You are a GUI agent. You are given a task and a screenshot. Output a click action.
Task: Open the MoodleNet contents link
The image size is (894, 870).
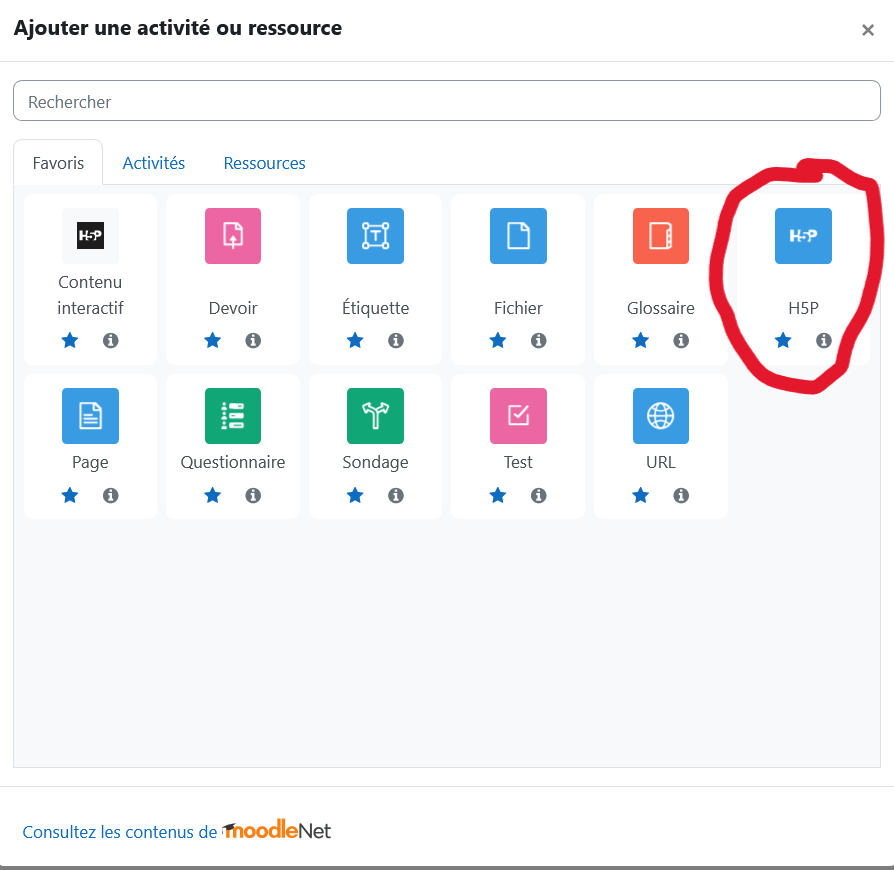coord(177,831)
